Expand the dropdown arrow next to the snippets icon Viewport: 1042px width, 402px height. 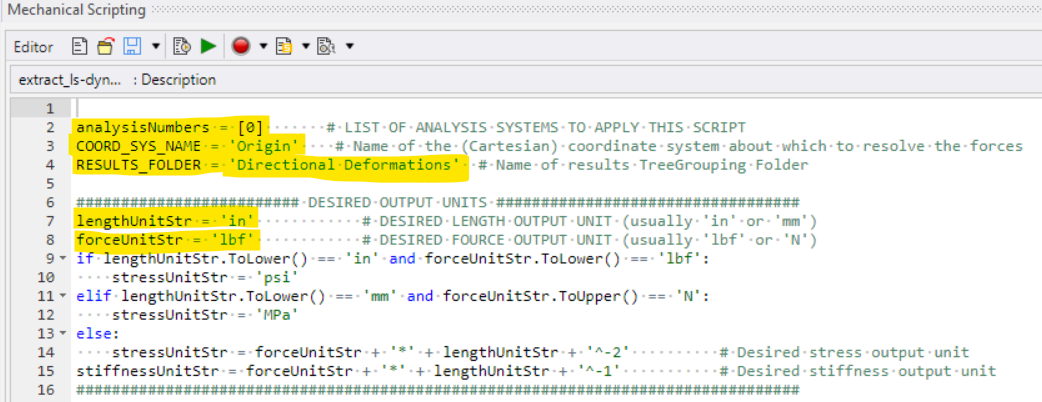coord(306,47)
